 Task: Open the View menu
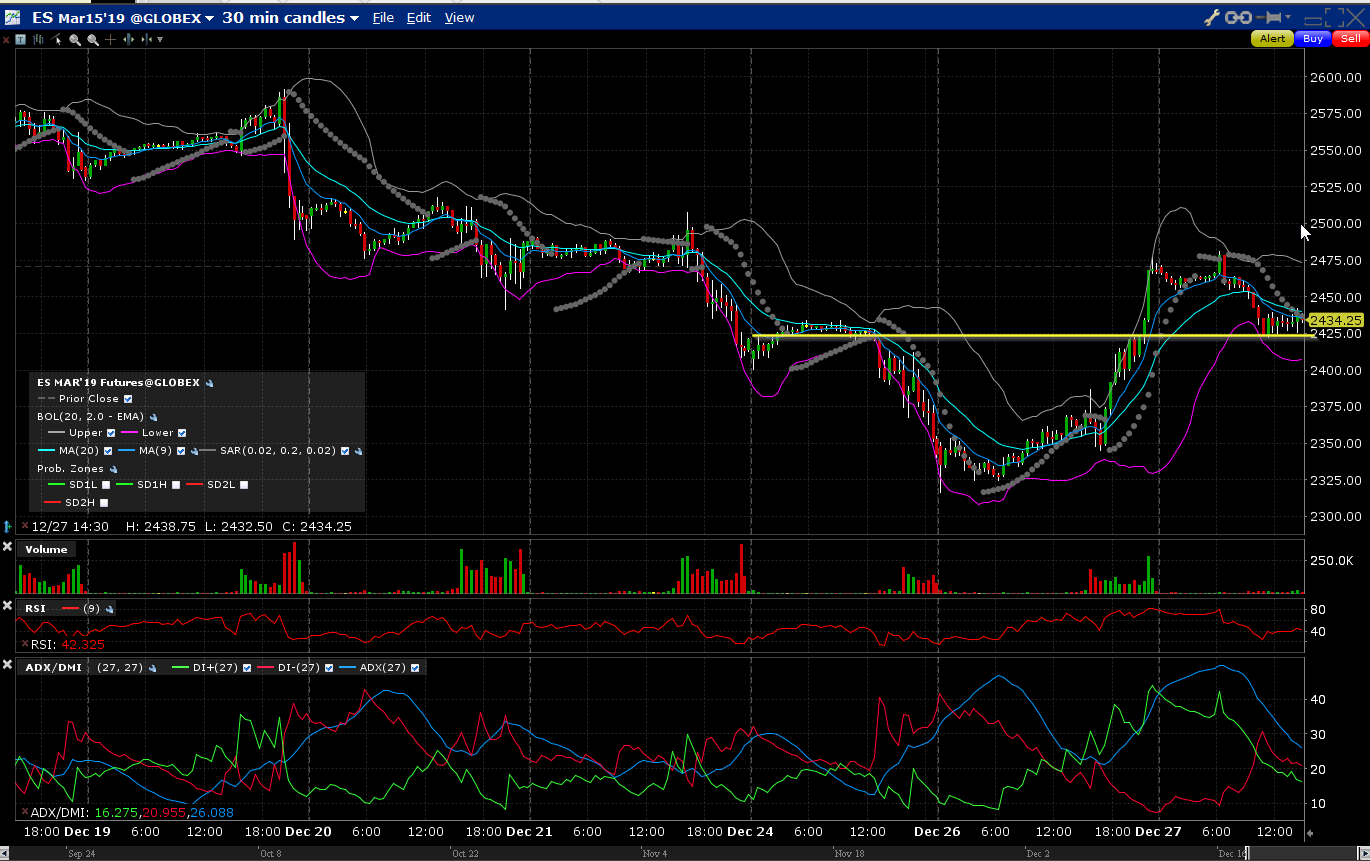(x=459, y=18)
